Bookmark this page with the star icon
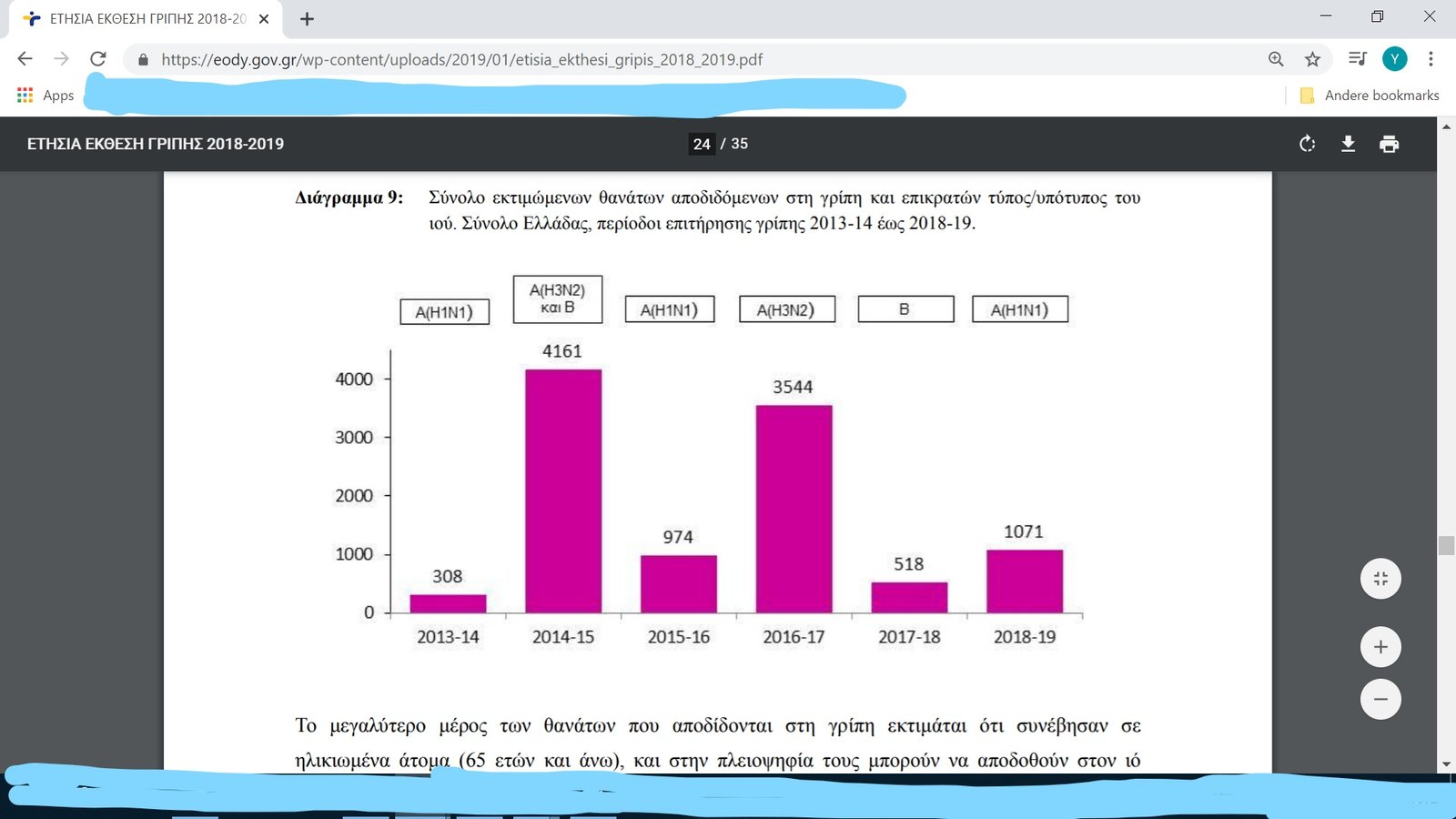Screen dimensions: 1456x819 [1312, 59]
